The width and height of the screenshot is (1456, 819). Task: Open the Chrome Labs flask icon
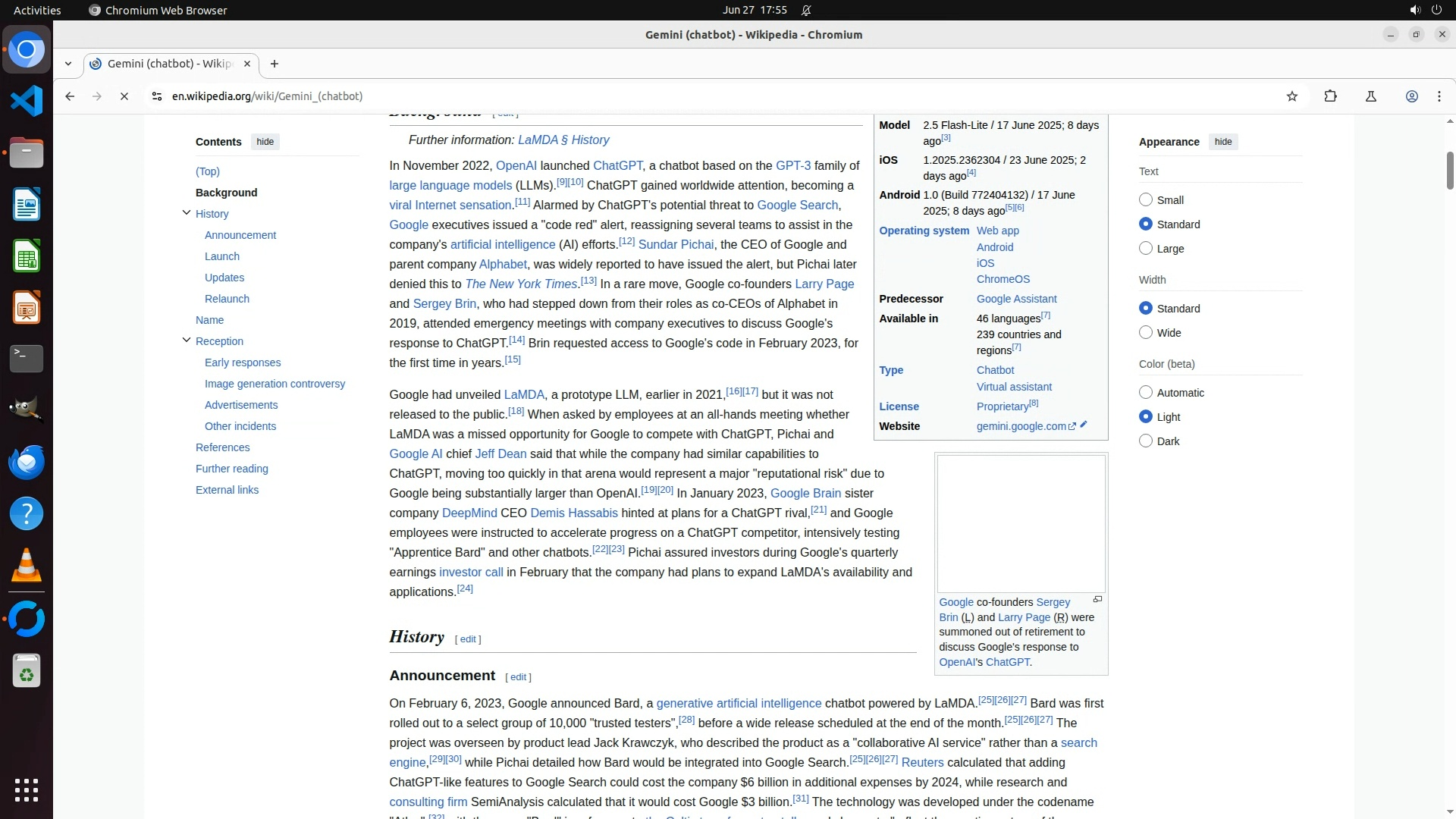coord(1370,96)
